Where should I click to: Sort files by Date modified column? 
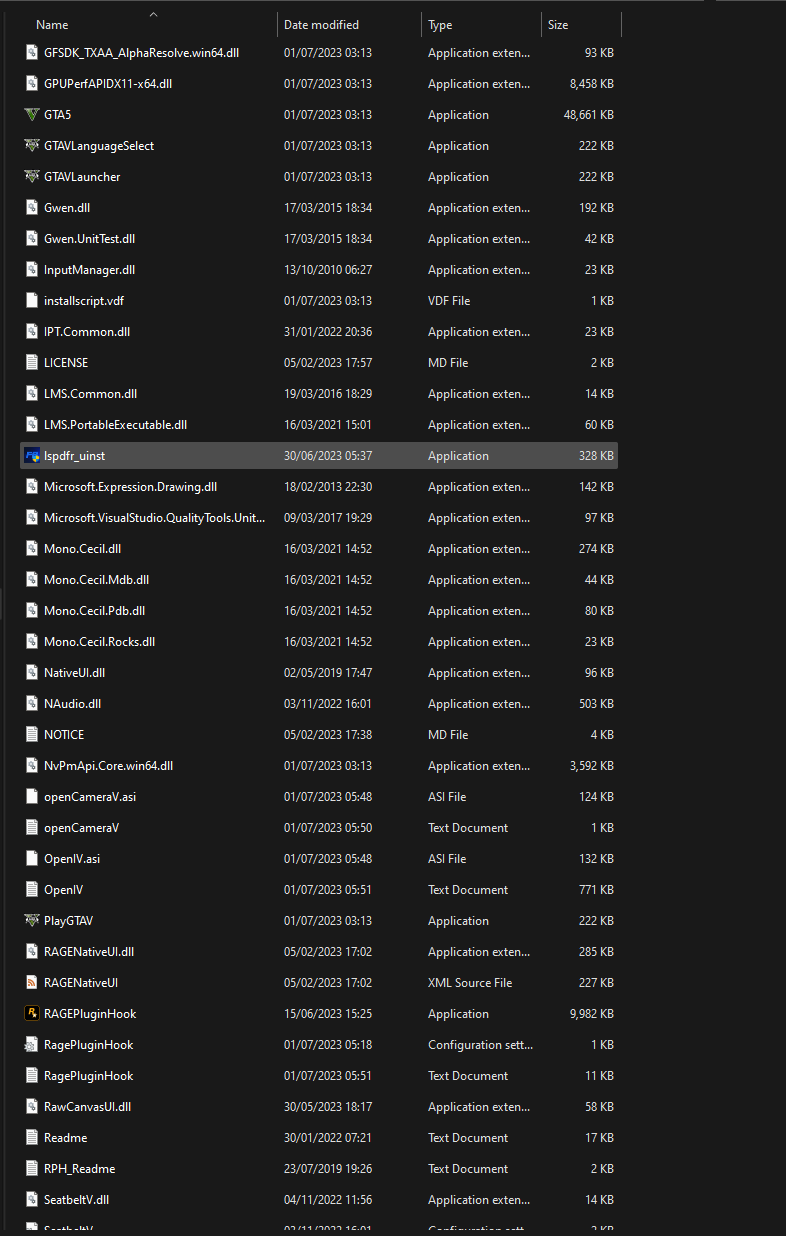tap(321, 25)
